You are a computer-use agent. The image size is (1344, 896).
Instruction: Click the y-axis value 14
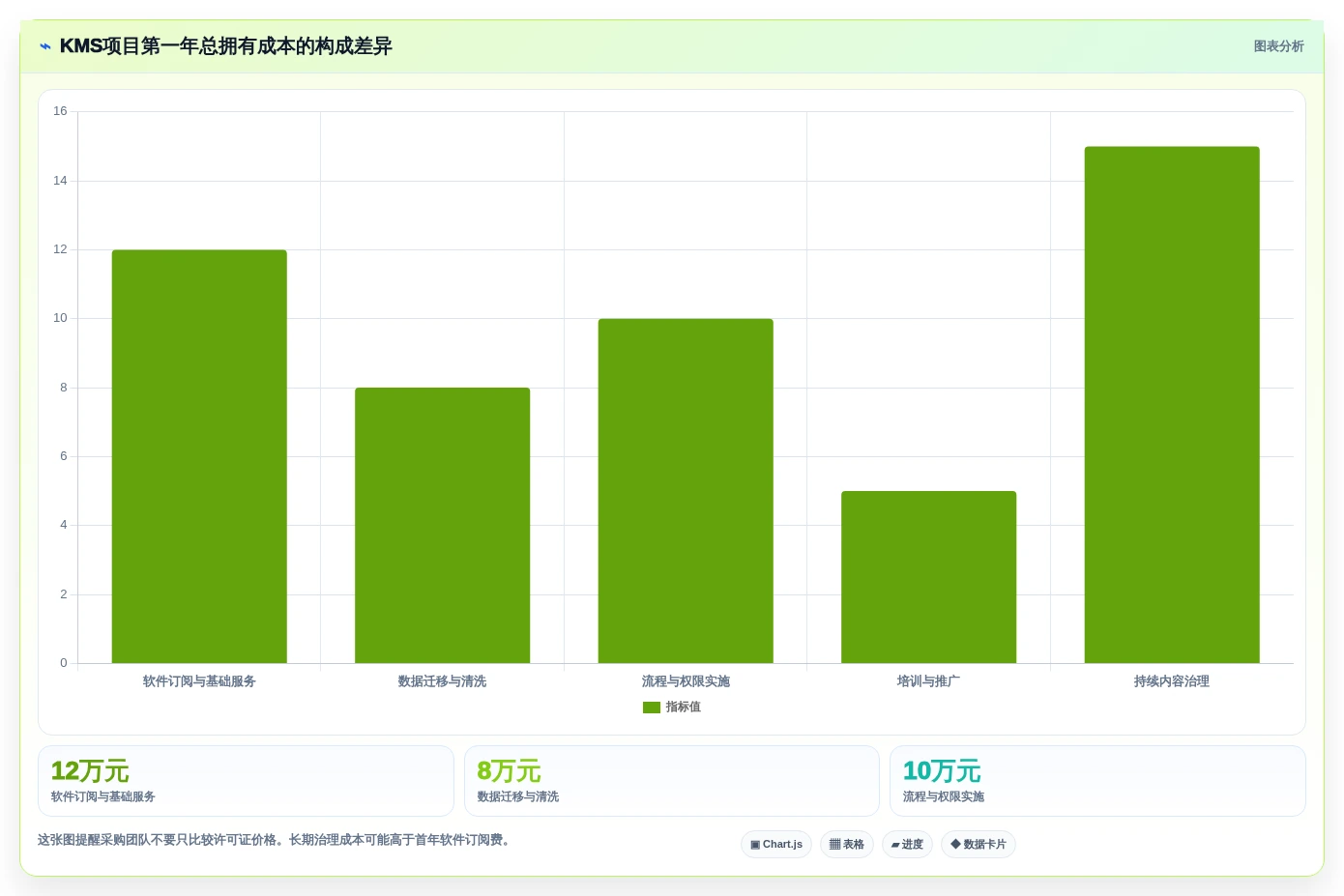(60, 181)
